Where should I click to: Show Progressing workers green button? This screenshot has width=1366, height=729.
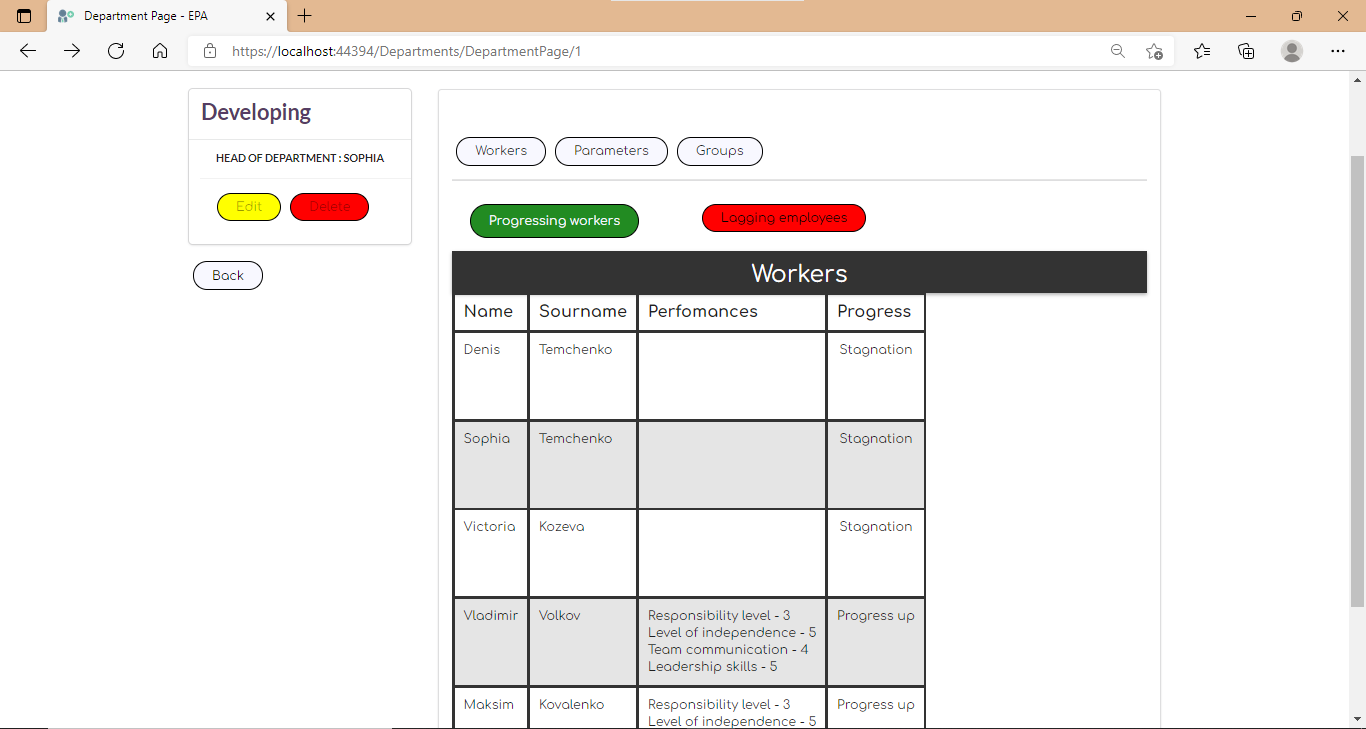(x=554, y=221)
